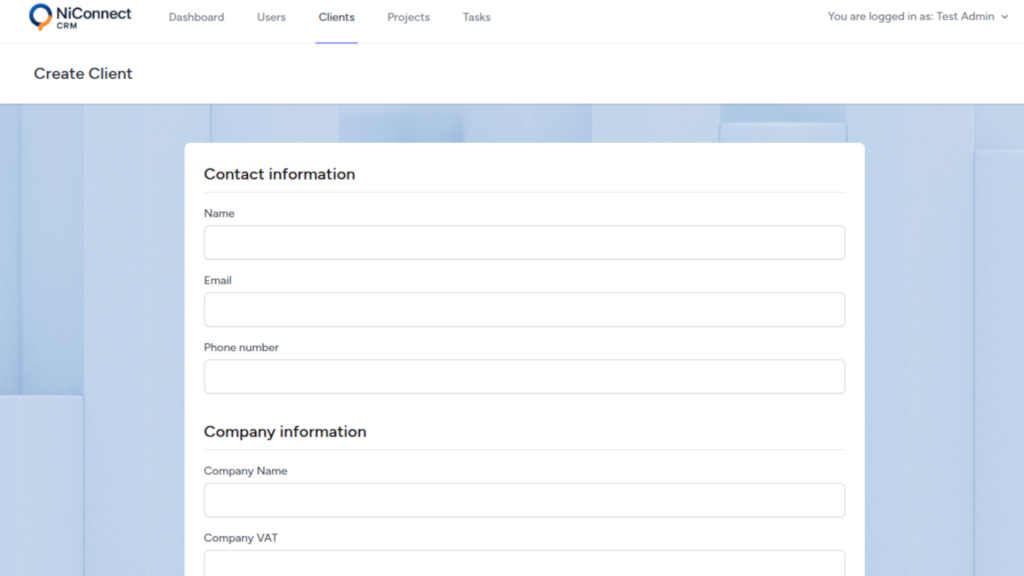Click the Company VAT label

tap(240, 538)
